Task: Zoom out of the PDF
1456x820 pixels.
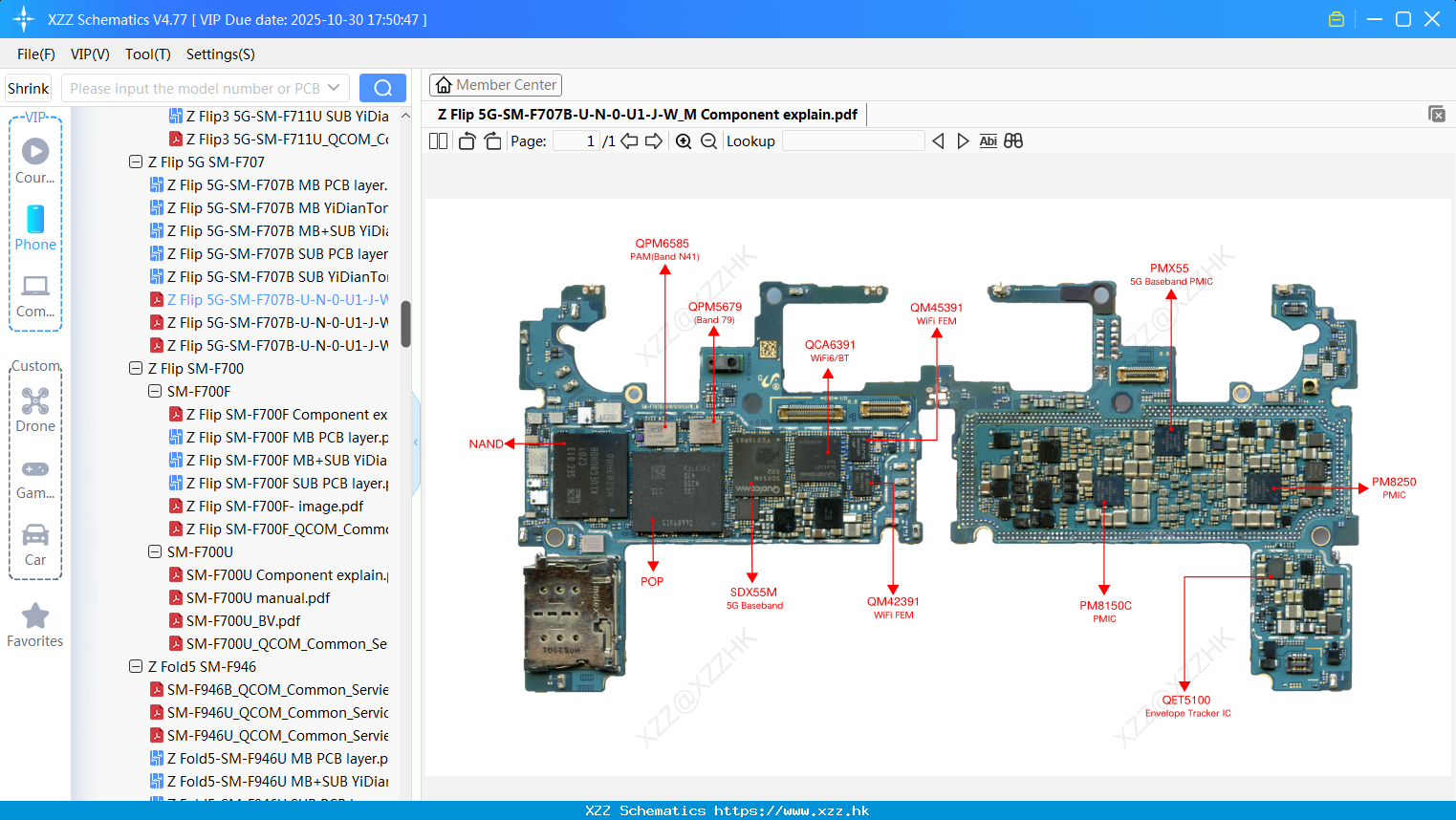Action: [x=708, y=140]
